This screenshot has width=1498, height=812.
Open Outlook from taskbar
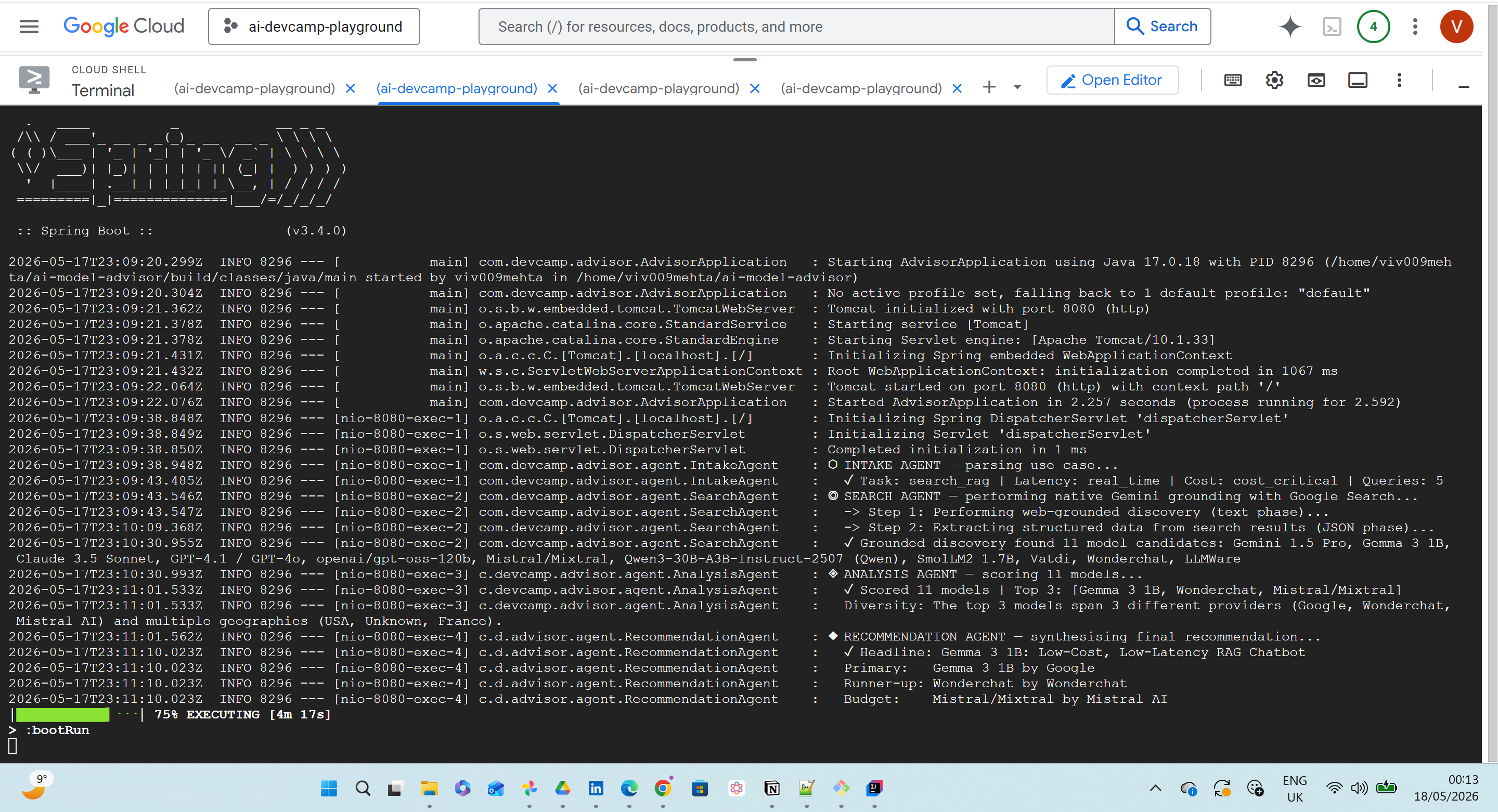pyautogui.click(x=496, y=788)
